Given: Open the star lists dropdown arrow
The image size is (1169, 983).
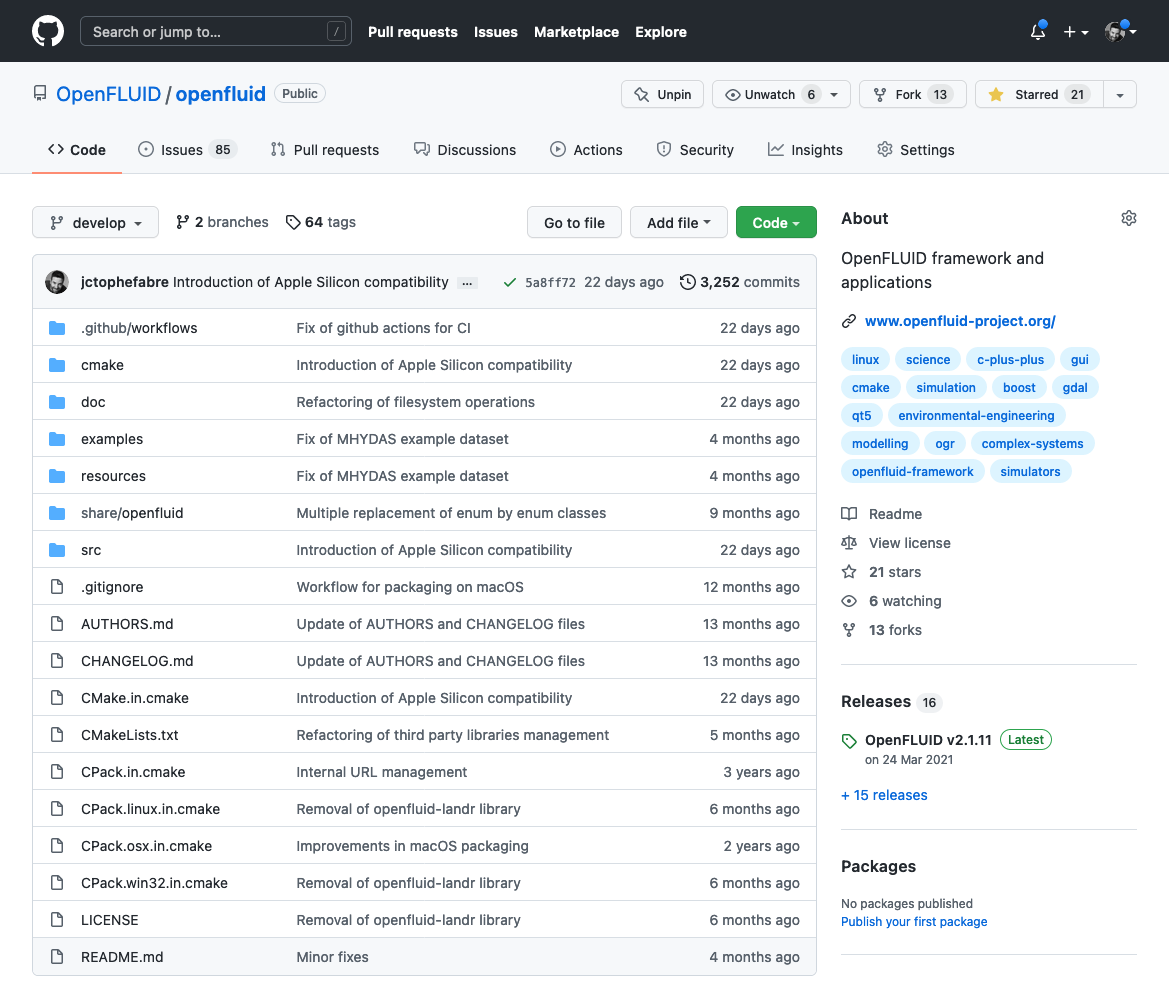Looking at the screenshot, I should (x=1120, y=95).
